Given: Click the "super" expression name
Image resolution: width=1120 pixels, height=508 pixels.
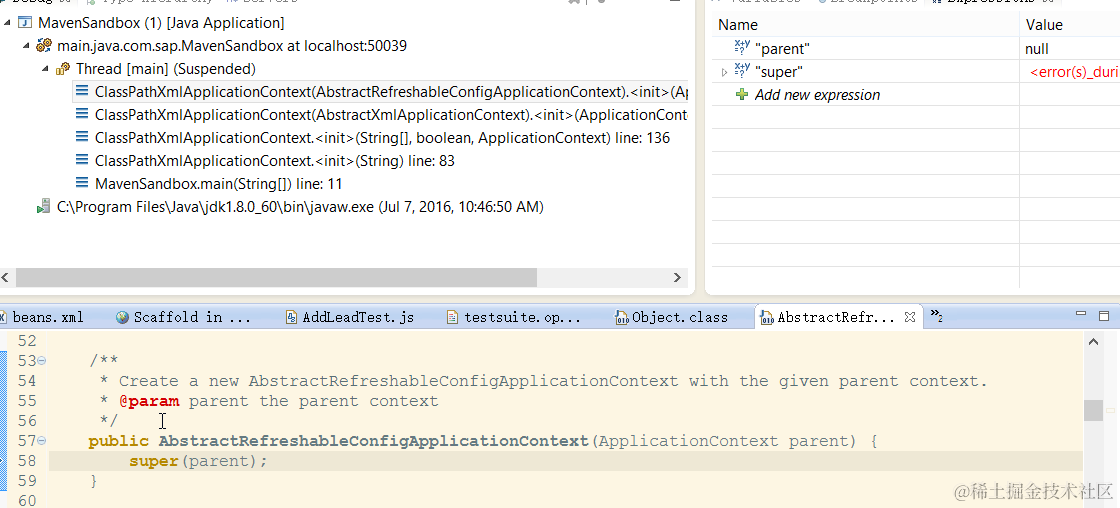Looking at the screenshot, I should click(x=779, y=71).
